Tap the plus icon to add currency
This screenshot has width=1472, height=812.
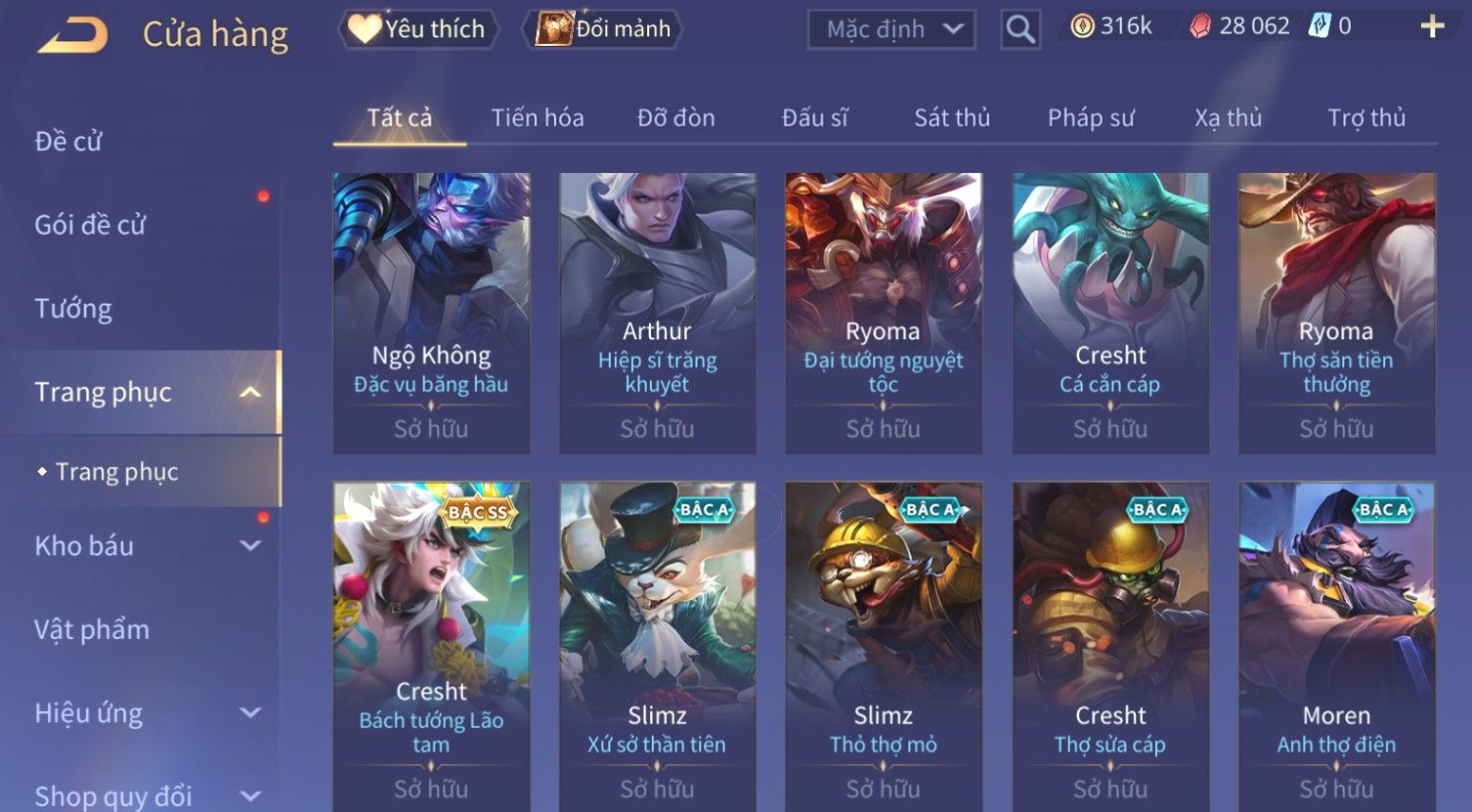(x=1432, y=26)
